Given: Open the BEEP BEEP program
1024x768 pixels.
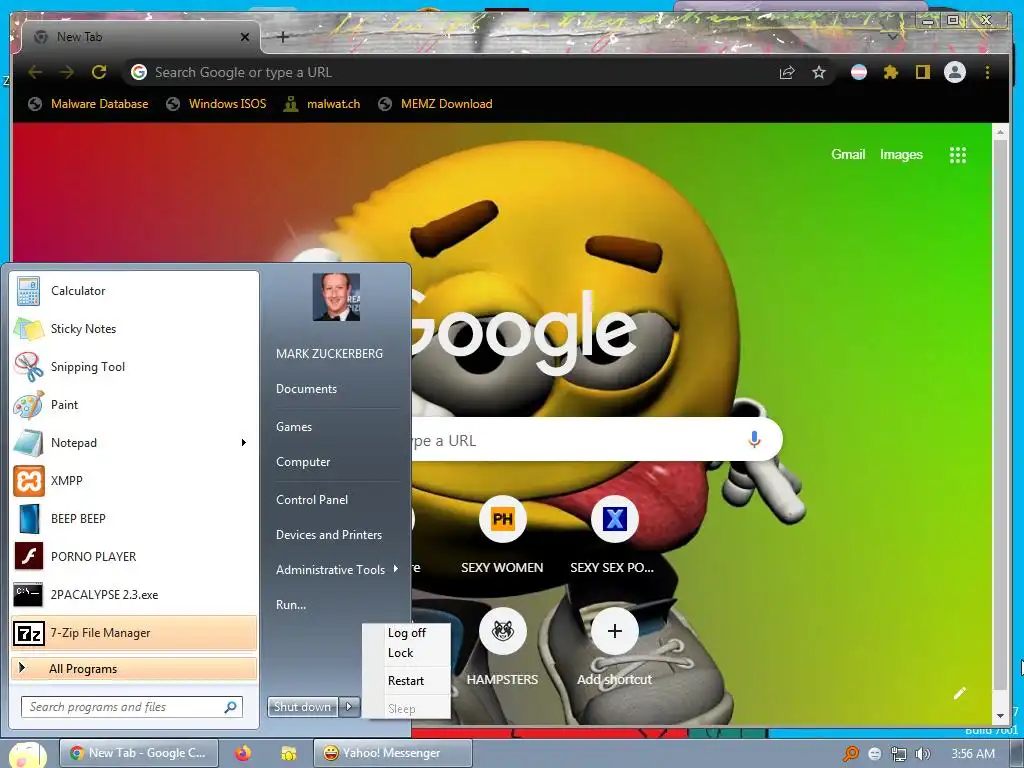Looking at the screenshot, I should pos(134,519).
